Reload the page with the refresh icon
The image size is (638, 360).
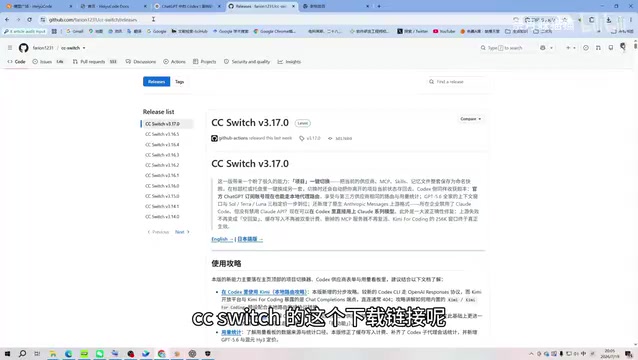coord(29,20)
